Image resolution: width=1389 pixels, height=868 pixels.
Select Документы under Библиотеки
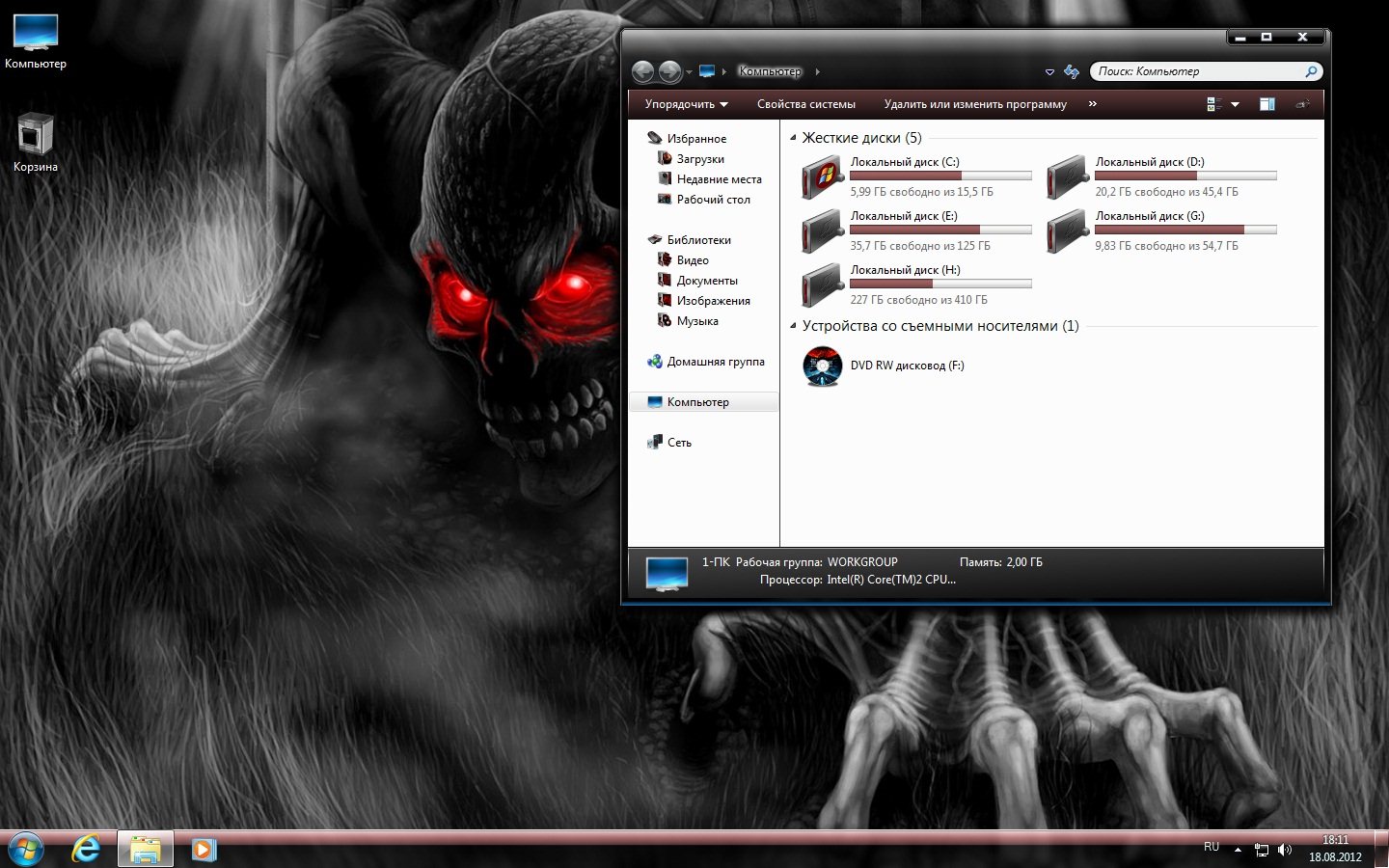[706, 281]
